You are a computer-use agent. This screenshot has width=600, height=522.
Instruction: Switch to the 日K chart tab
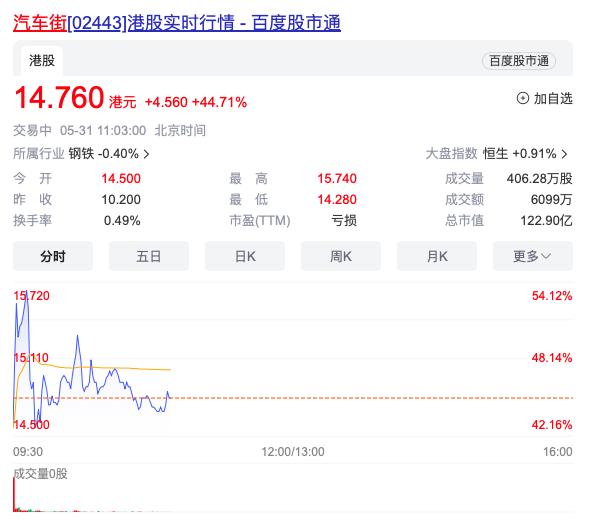[x=245, y=256]
